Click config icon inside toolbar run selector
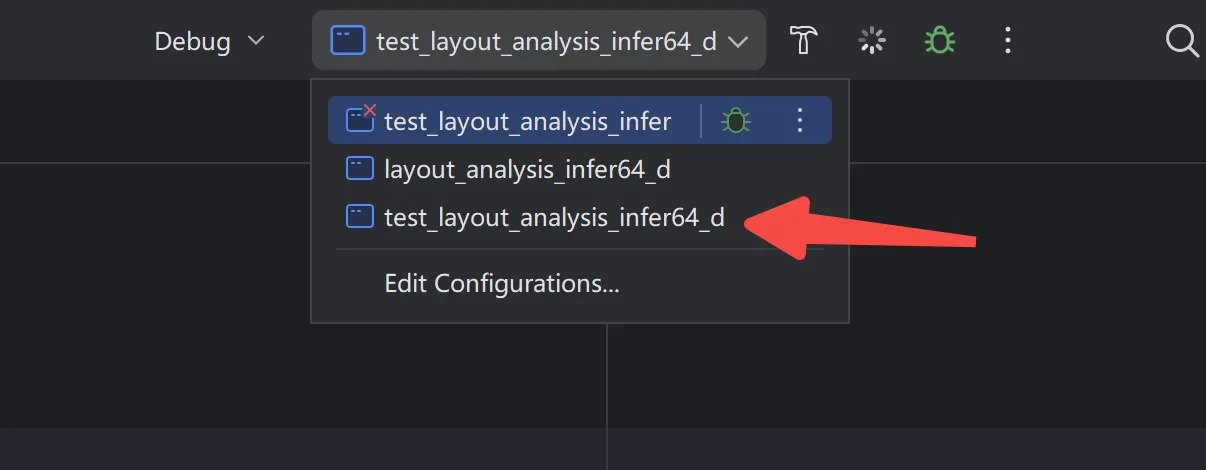 [348, 41]
